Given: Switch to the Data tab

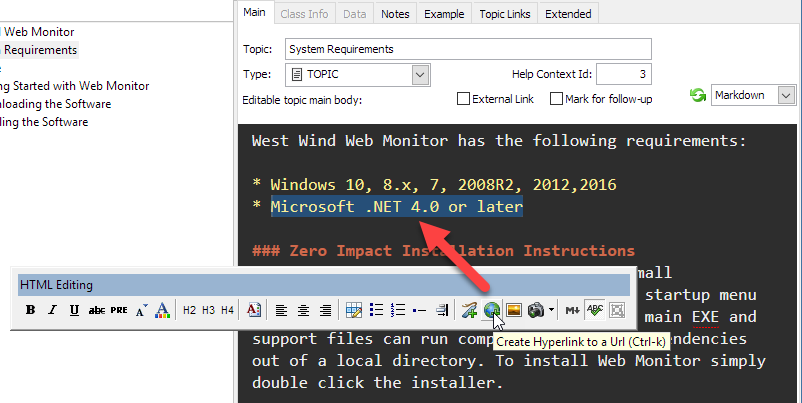Looking at the screenshot, I should coord(354,14).
